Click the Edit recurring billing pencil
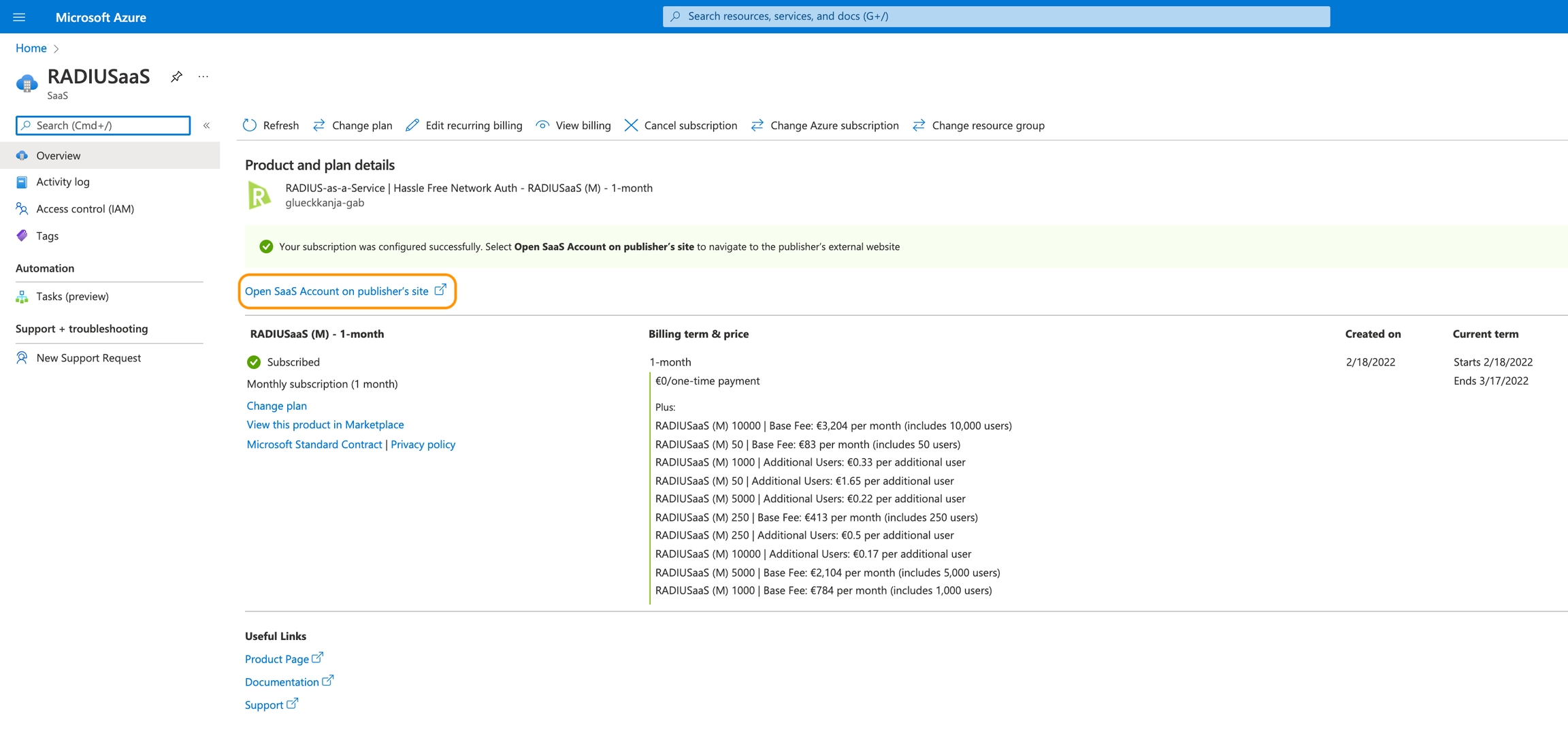Screen dimensions: 1568x738 (x=412, y=125)
